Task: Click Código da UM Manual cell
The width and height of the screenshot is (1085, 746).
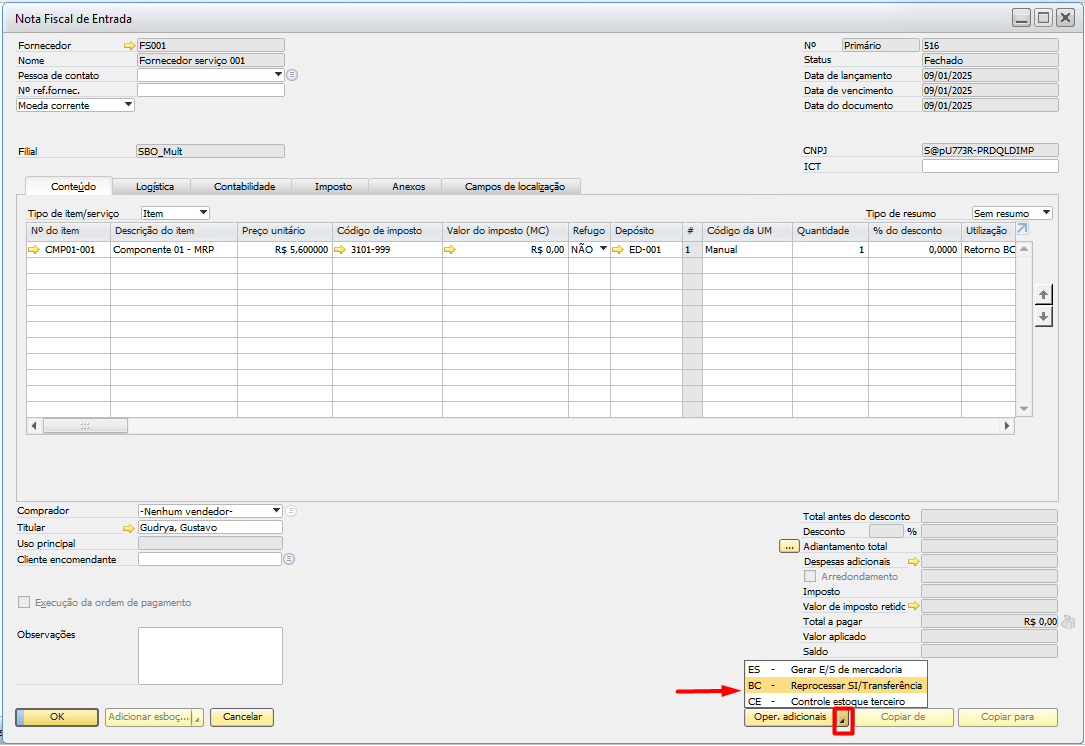Action: (x=747, y=249)
